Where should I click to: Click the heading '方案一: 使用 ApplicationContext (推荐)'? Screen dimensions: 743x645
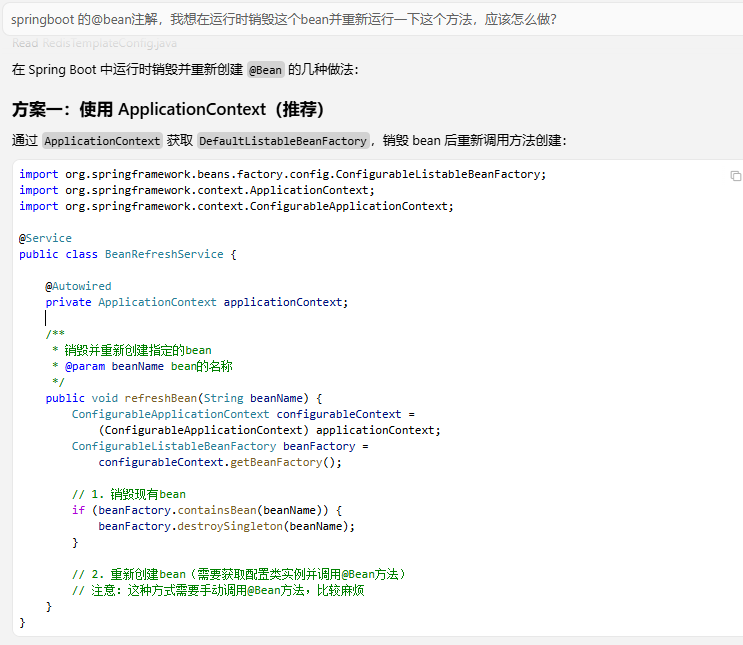168,109
